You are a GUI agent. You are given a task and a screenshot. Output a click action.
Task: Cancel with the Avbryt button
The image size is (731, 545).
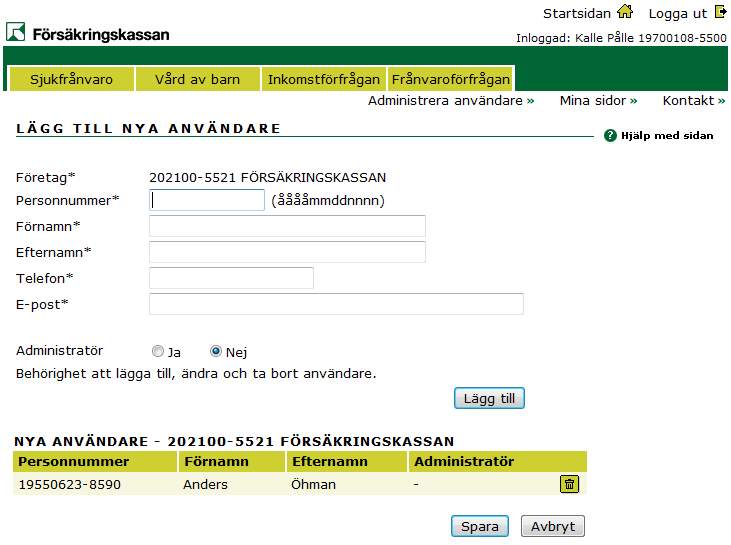[552, 526]
